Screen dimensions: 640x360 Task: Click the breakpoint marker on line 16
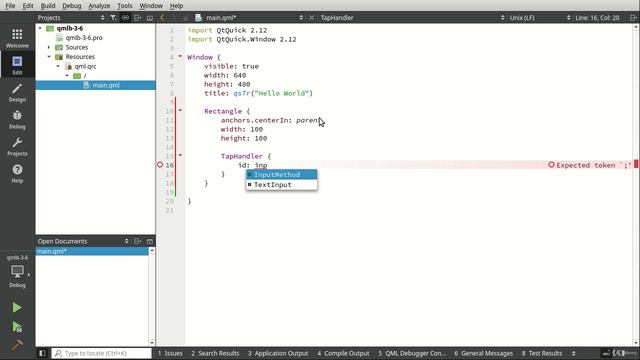pyautogui.click(x=160, y=165)
